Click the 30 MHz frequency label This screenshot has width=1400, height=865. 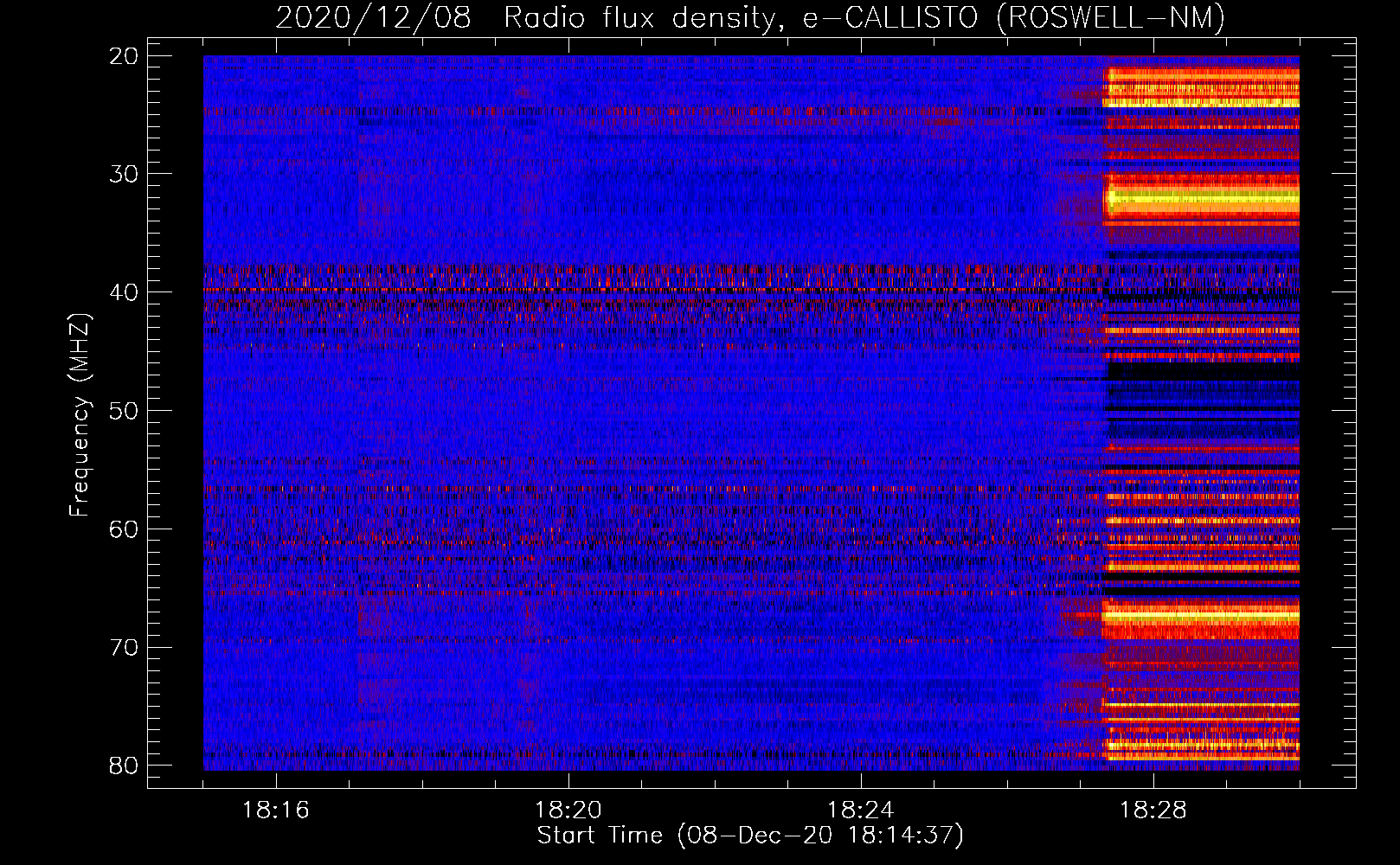124,174
